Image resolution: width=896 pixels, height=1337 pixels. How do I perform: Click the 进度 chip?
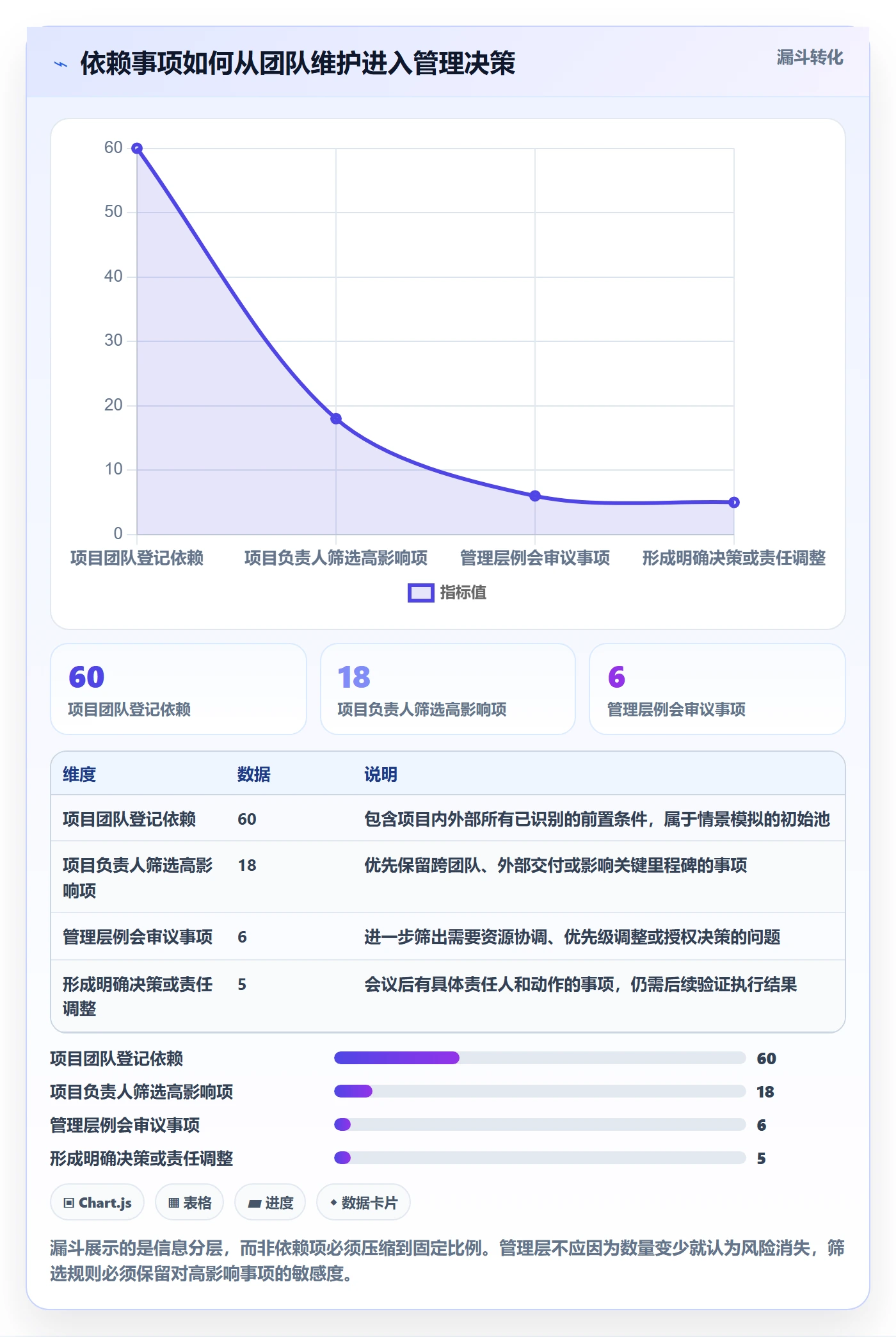coord(270,1203)
